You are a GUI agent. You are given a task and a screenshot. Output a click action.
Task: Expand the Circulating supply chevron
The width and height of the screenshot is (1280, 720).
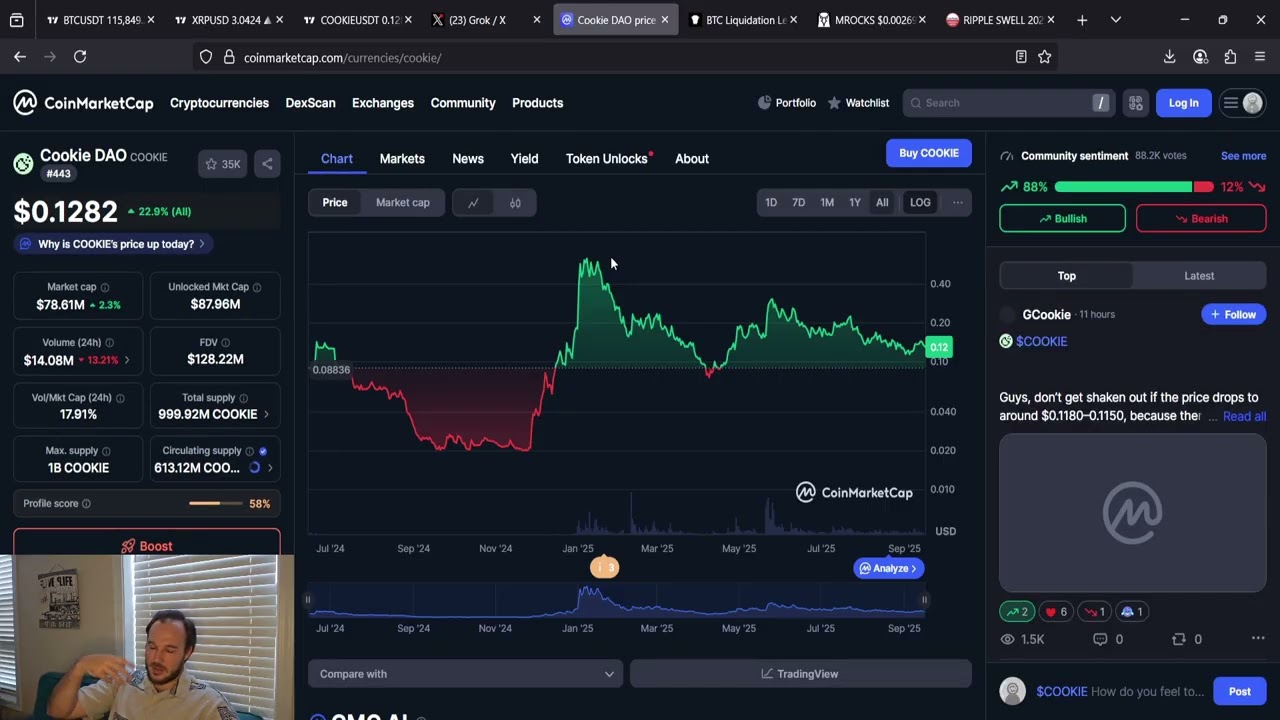pyautogui.click(x=270, y=468)
